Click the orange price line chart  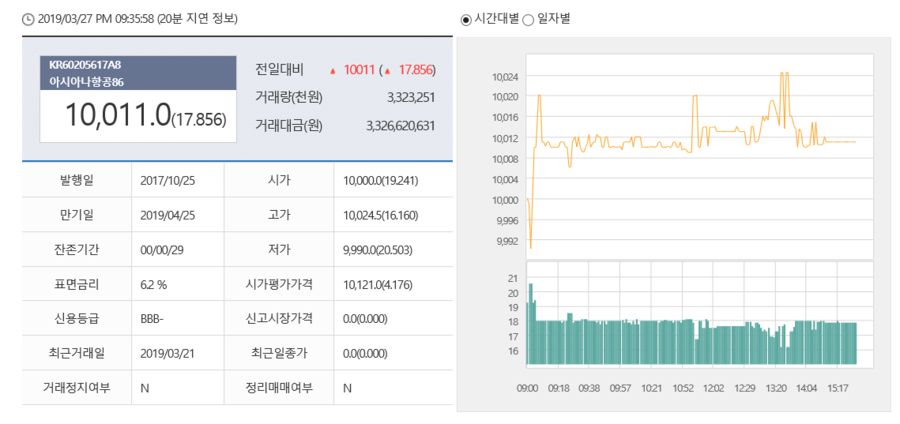(x=692, y=160)
